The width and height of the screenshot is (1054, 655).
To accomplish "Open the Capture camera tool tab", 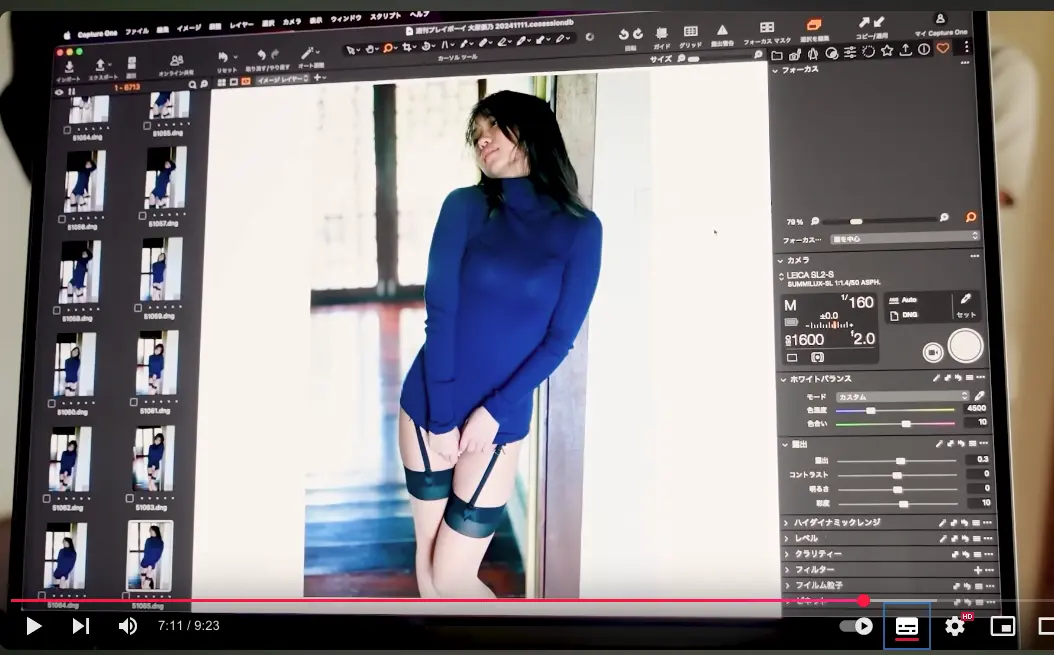I will (x=795, y=54).
